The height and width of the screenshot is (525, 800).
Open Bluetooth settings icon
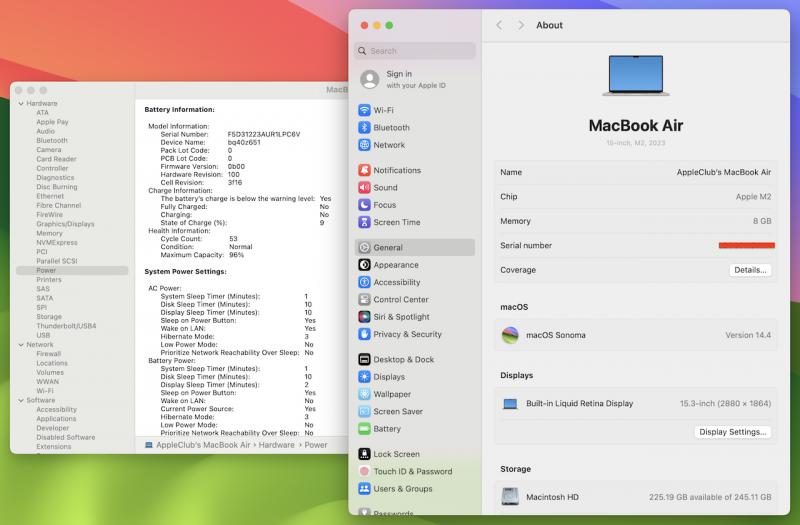point(364,128)
